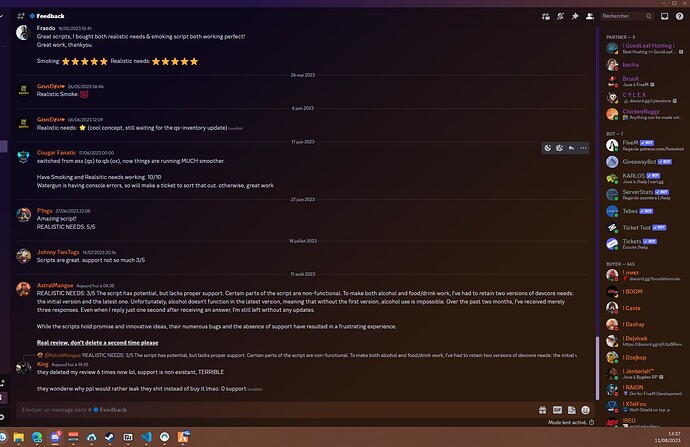Viewport: 690px width, 447px height.
Task: Click the slow mode clock icon
Action: click(591, 422)
